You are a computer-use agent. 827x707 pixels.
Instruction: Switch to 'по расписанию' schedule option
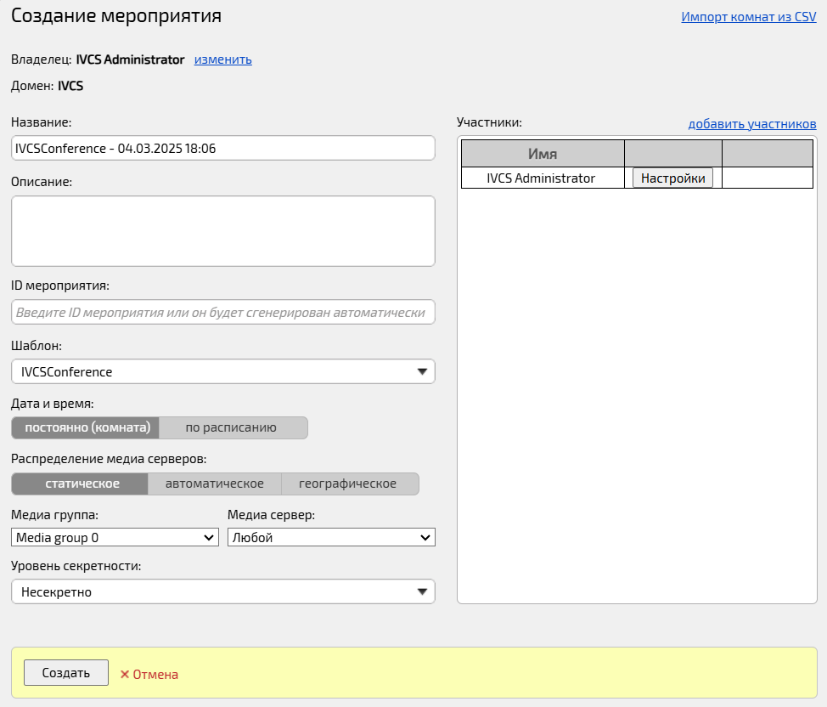point(232,428)
